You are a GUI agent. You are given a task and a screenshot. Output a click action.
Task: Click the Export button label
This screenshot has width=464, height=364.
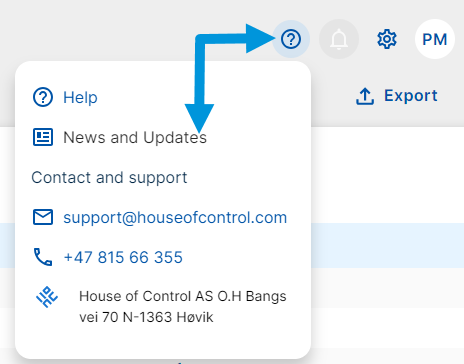tap(411, 96)
